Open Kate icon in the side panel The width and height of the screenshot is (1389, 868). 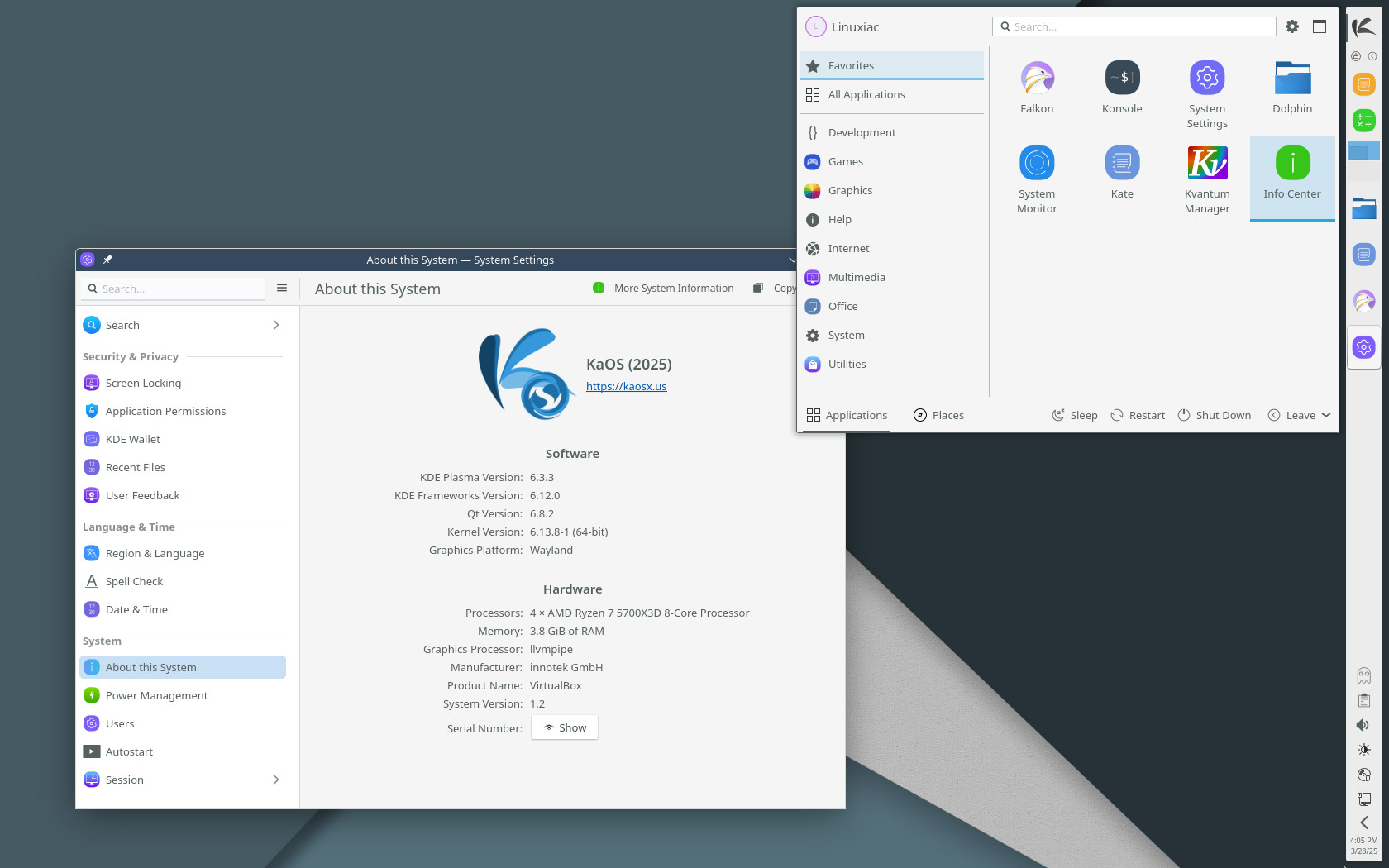point(1363,255)
